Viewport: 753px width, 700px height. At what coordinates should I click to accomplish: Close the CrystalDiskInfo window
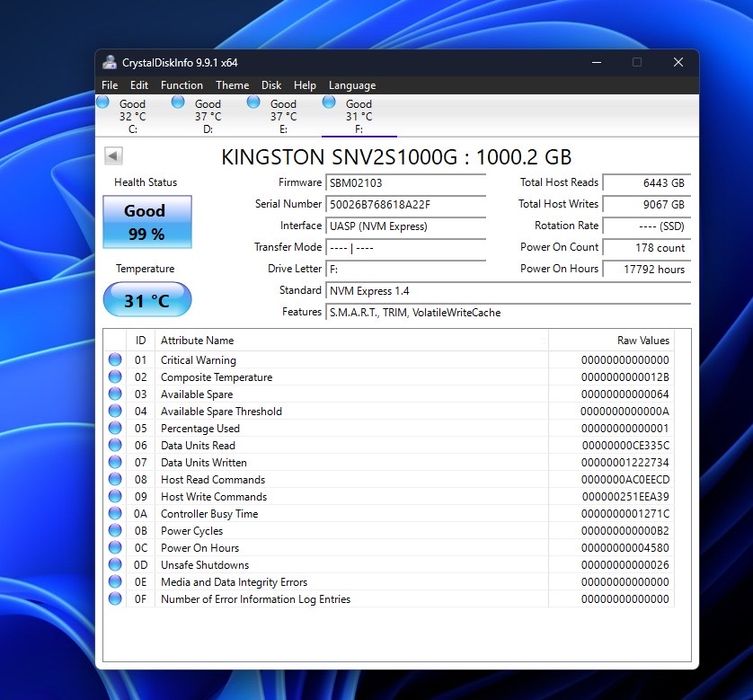click(x=678, y=62)
